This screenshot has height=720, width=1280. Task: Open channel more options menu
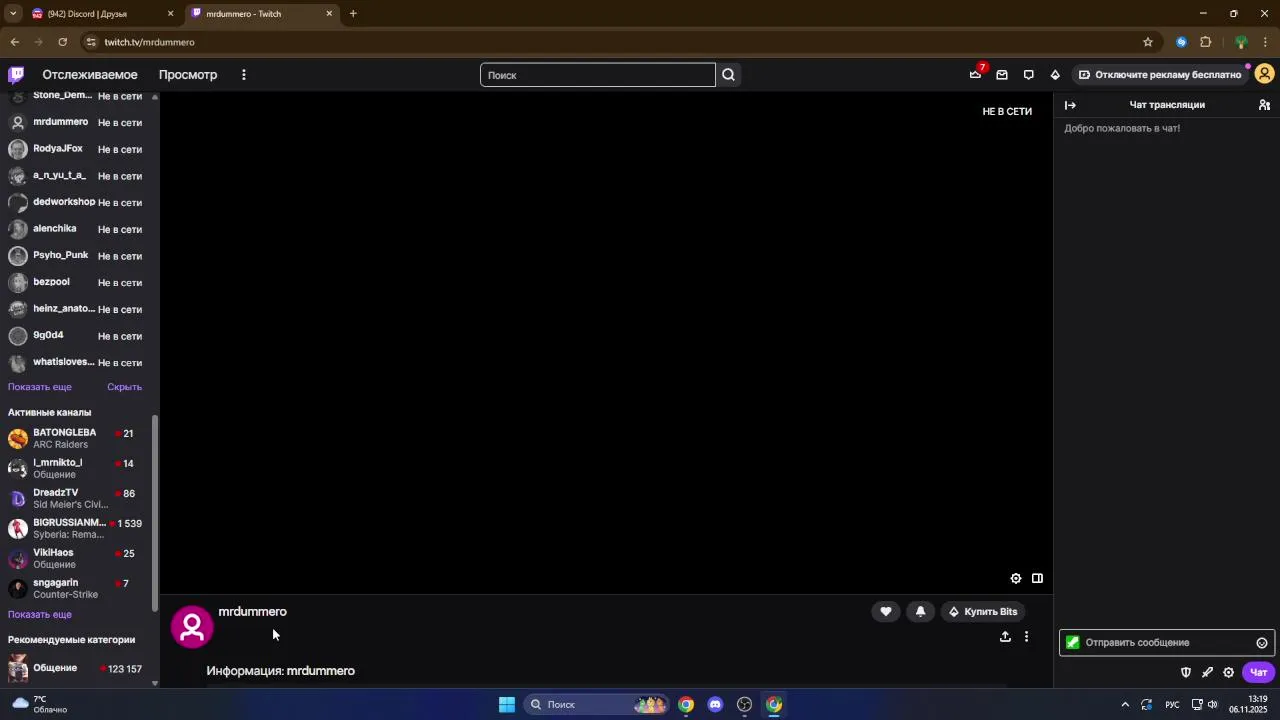(x=1026, y=637)
